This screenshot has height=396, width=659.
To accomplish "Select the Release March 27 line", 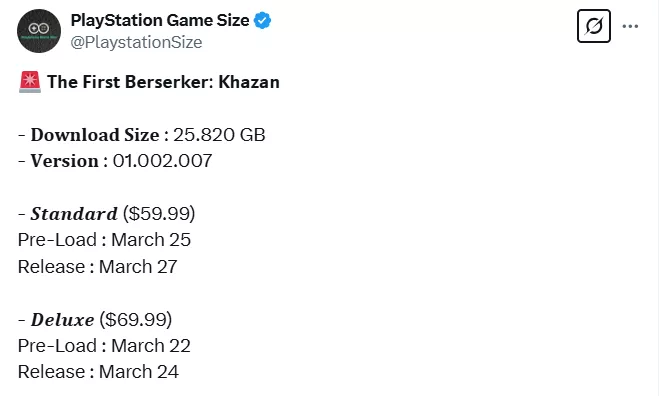I will (98, 267).
